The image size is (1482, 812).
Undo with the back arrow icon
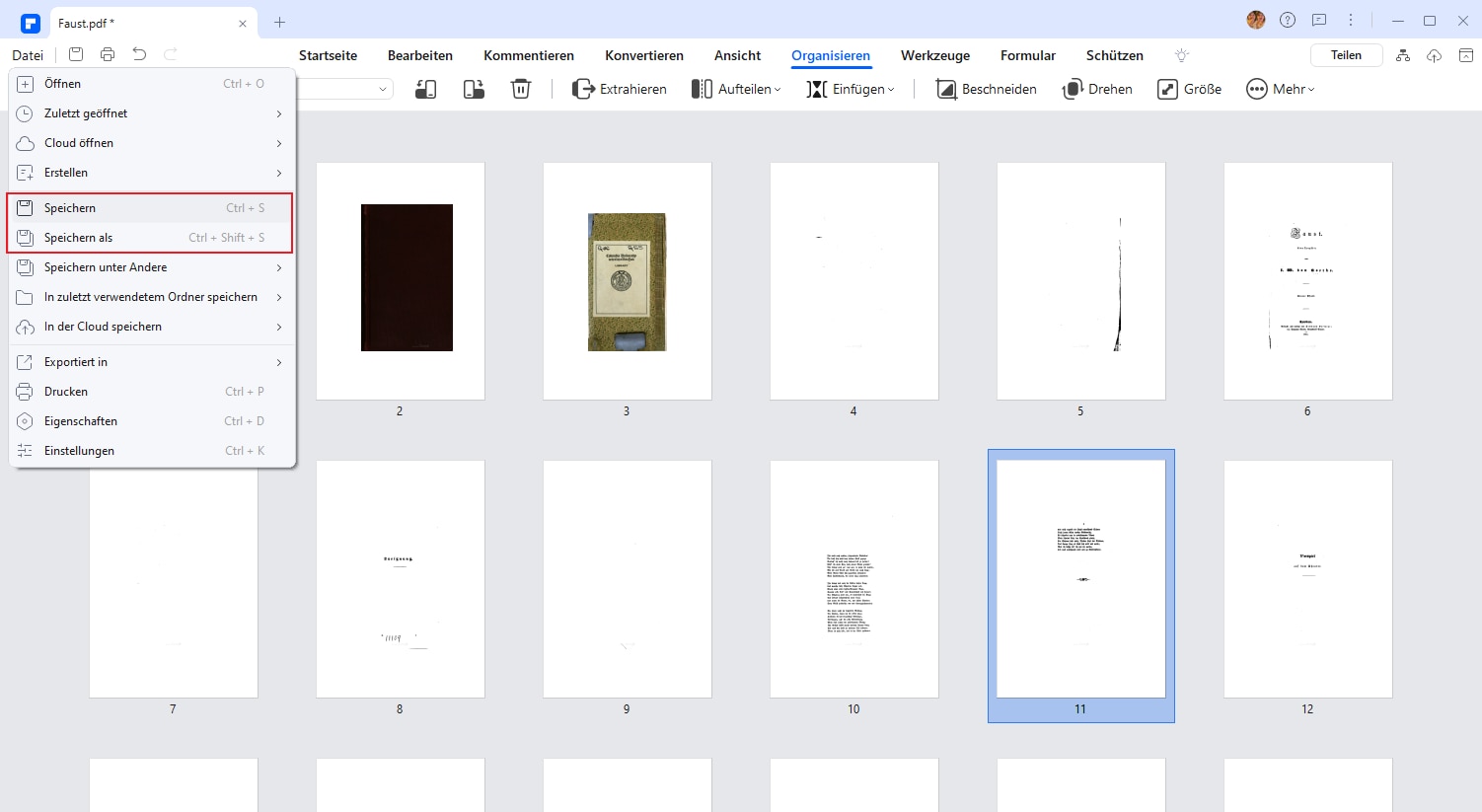[139, 55]
